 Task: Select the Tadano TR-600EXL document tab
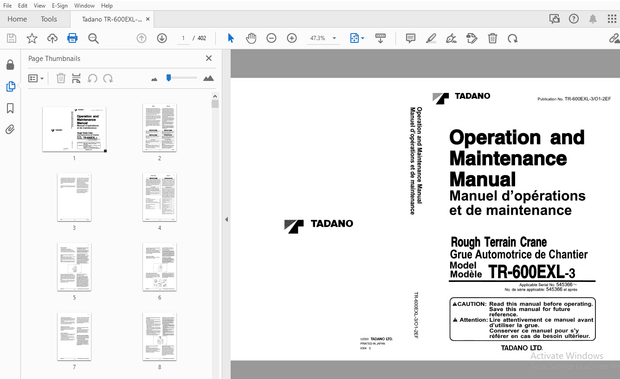click(112, 19)
